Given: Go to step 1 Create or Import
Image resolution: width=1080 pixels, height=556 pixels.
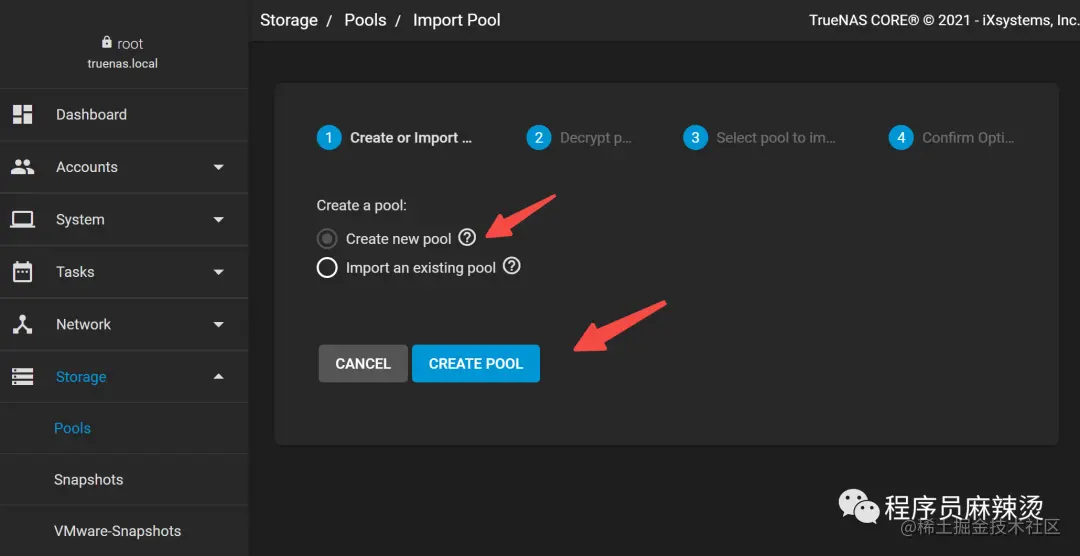Looking at the screenshot, I should pyautogui.click(x=394, y=138).
